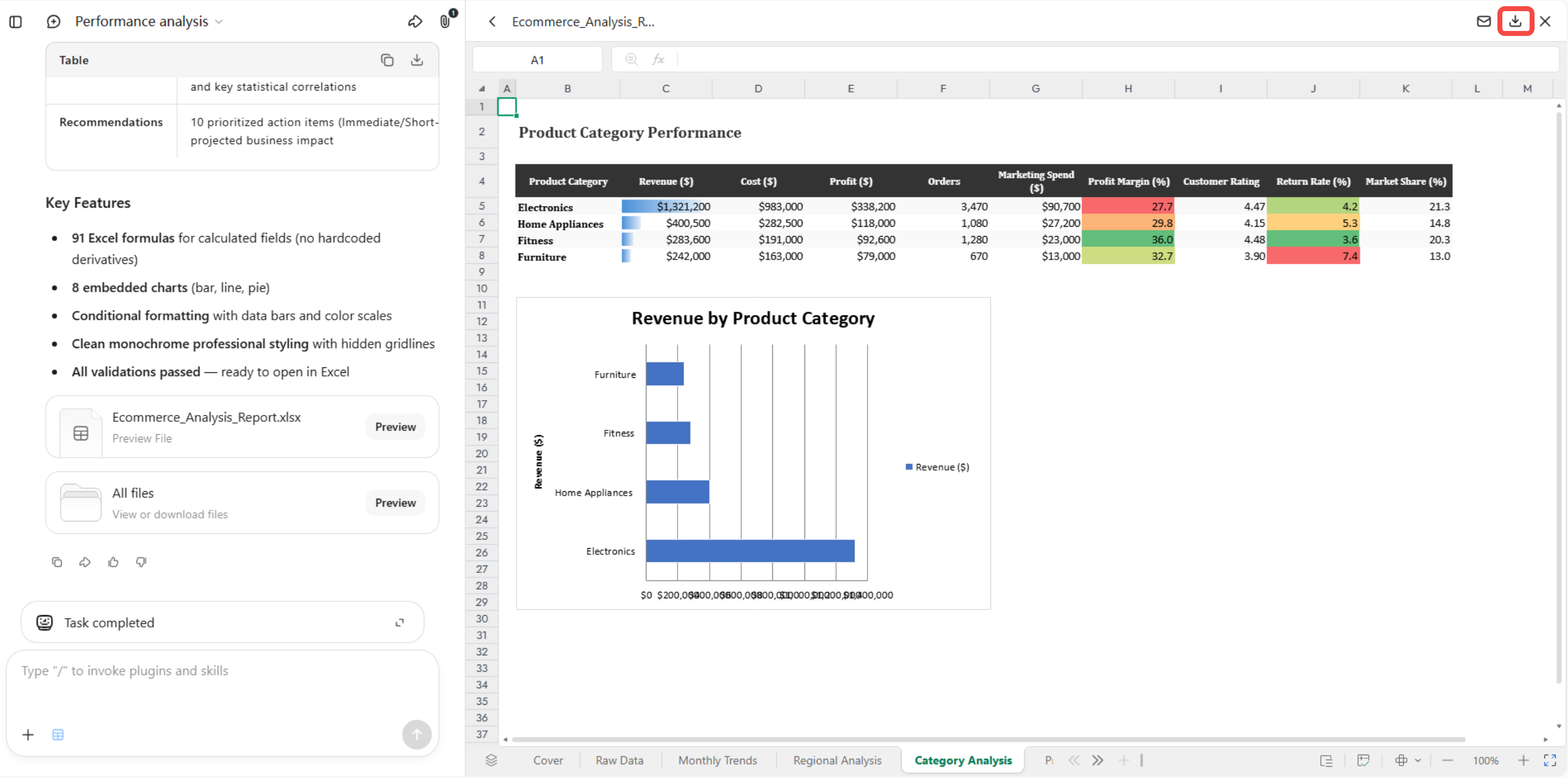Expand the Task completed panel
The image size is (1568, 778).
pyautogui.click(x=399, y=623)
